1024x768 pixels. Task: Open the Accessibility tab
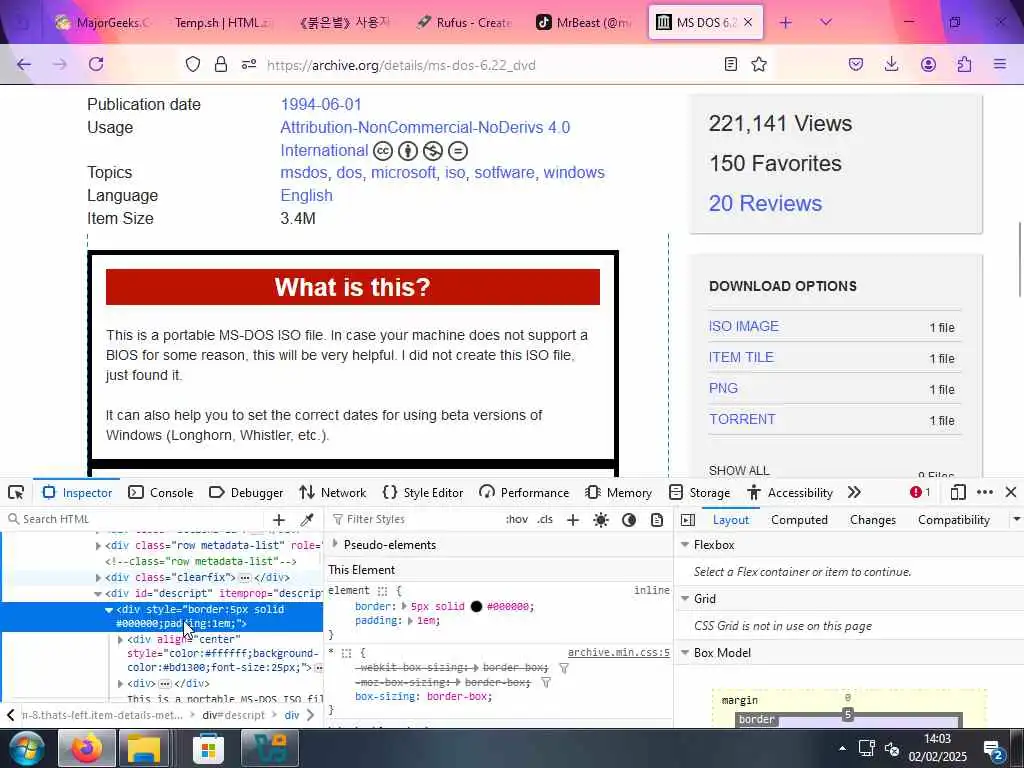pos(790,492)
